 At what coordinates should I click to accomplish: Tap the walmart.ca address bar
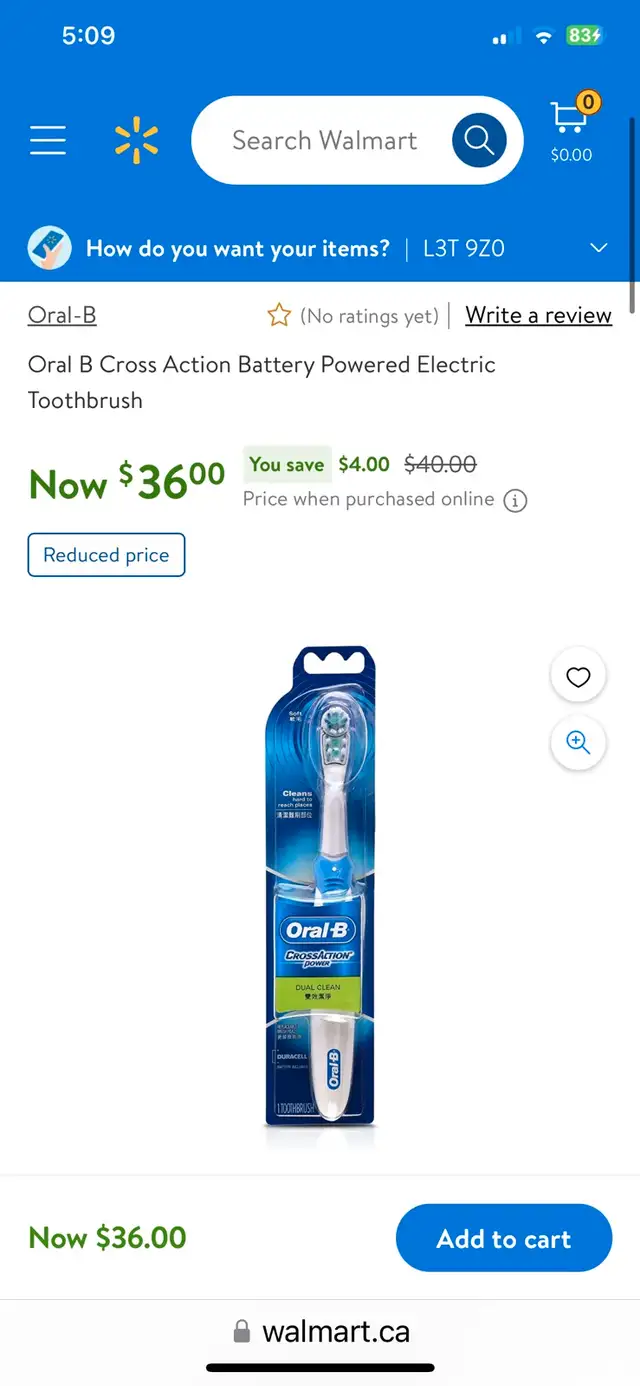coord(320,1332)
